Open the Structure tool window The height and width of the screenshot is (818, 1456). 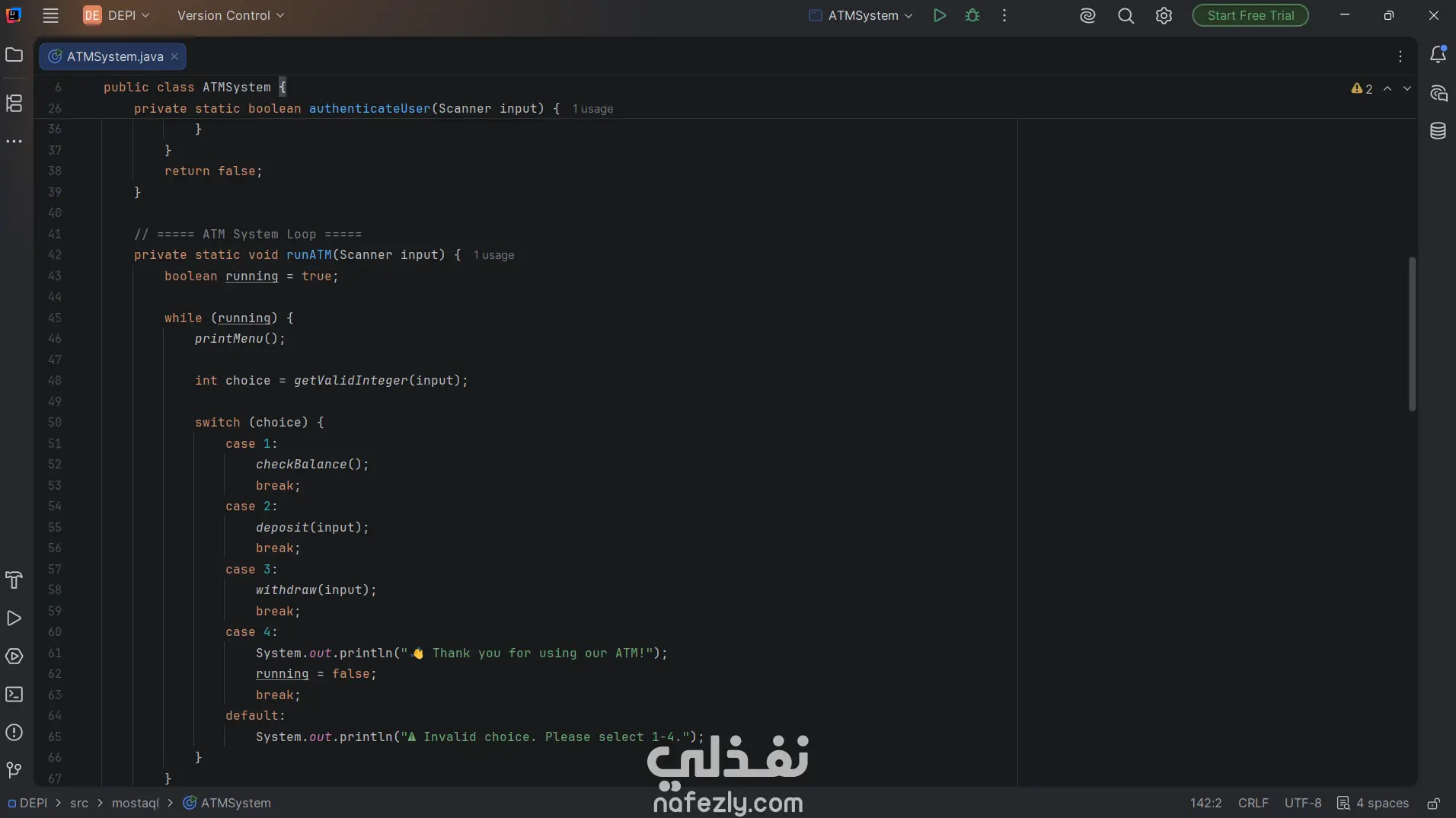coord(14,103)
